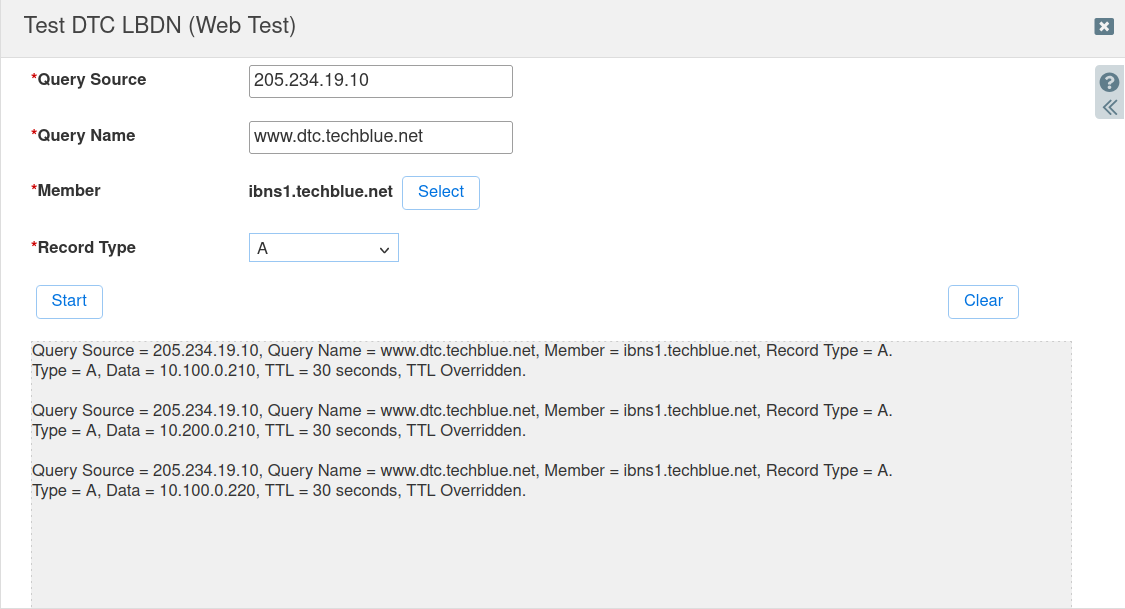Viewport: 1125px width, 609px height.
Task: Click the Record Type dropdown arrow
Action: pyautogui.click(x=387, y=247)
